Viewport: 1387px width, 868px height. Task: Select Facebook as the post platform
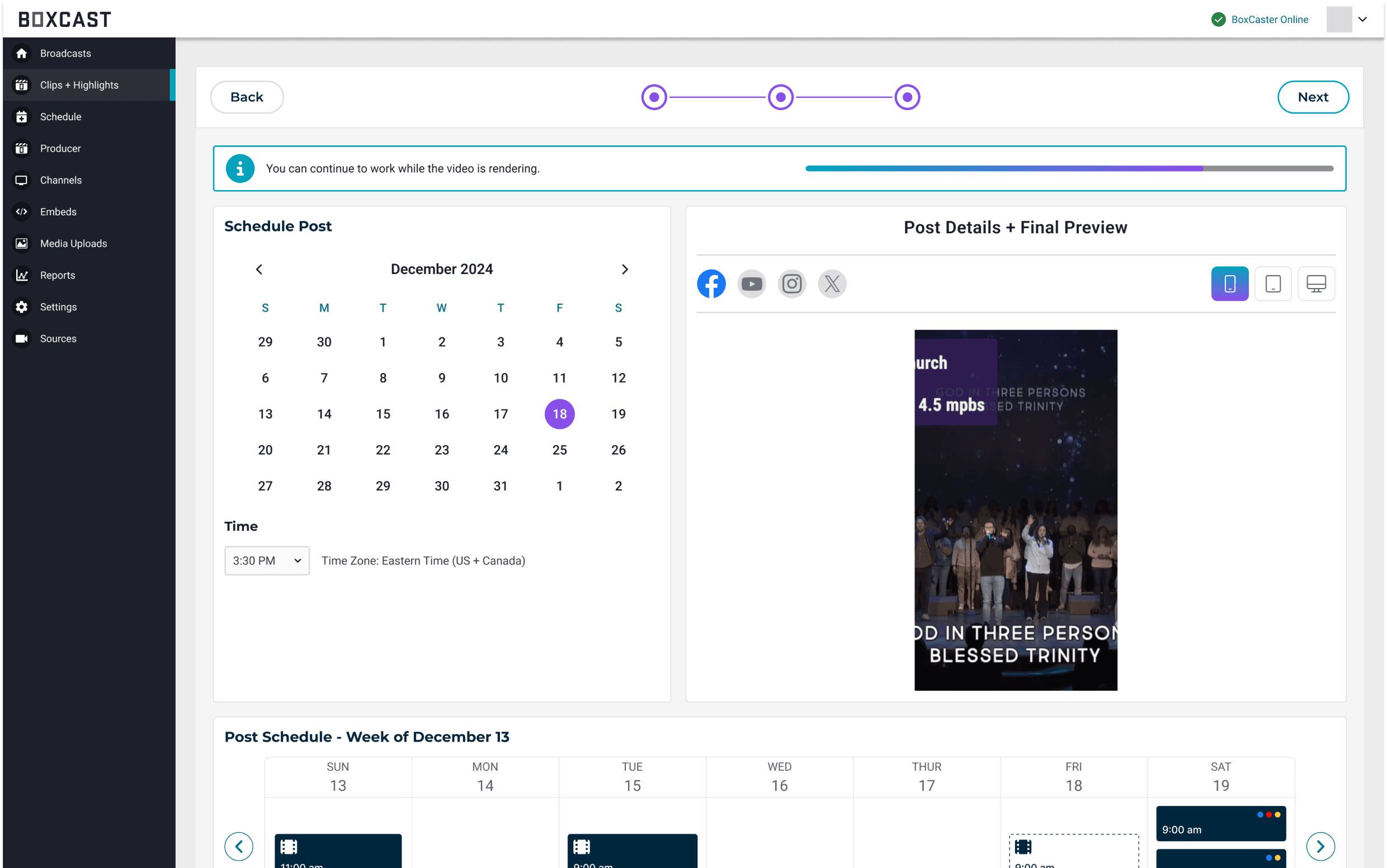point(711,284)
